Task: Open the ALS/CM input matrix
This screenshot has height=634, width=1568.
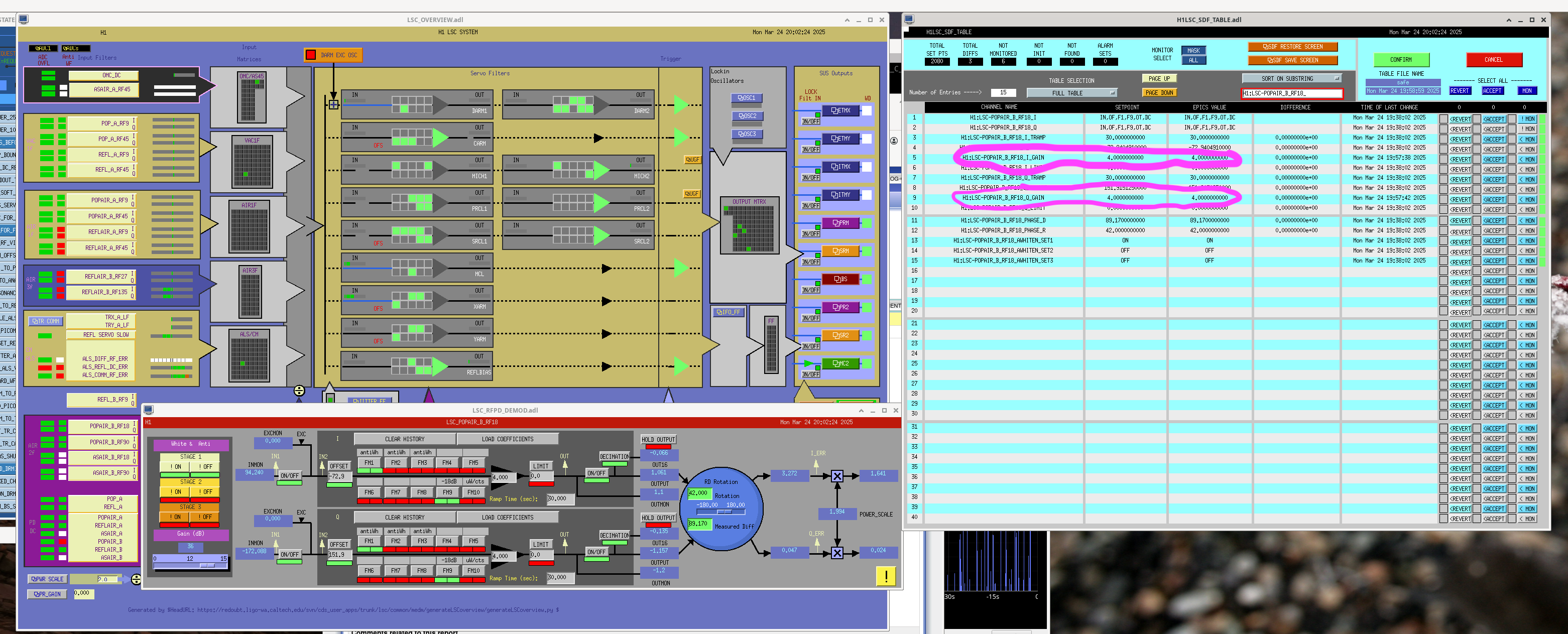Action: click(x=249, y=356)
